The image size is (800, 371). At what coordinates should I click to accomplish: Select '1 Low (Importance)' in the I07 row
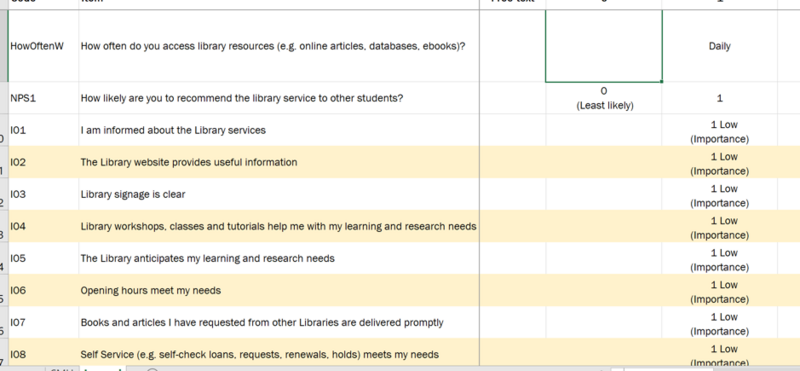click(719, 324)
